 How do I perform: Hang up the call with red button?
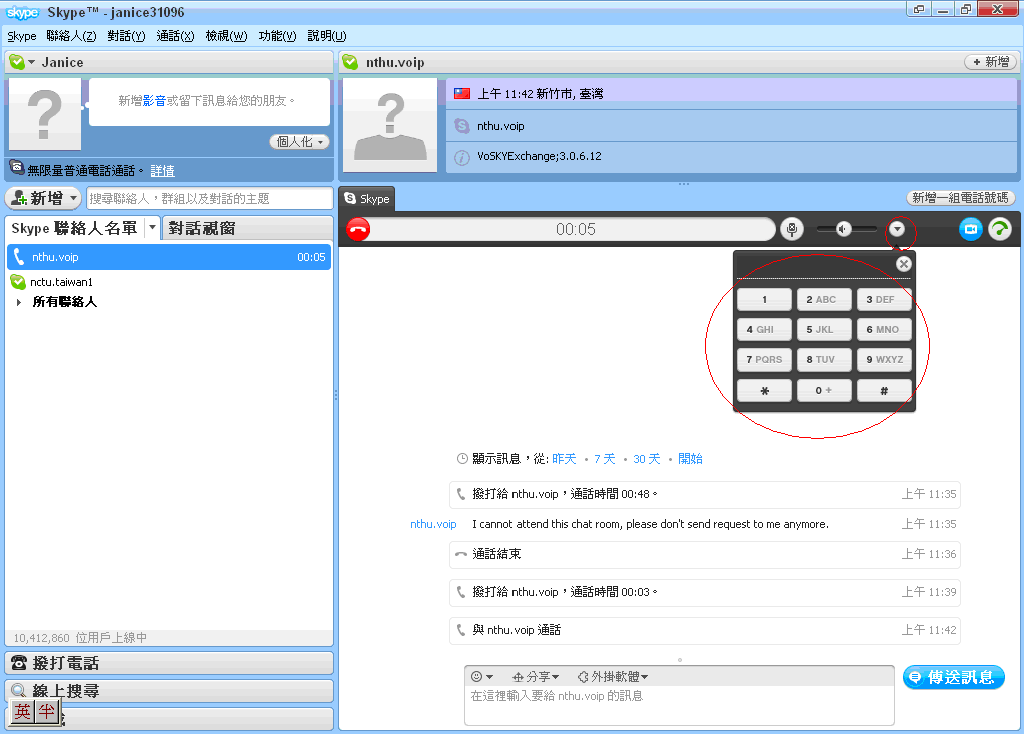click(357, 229)
